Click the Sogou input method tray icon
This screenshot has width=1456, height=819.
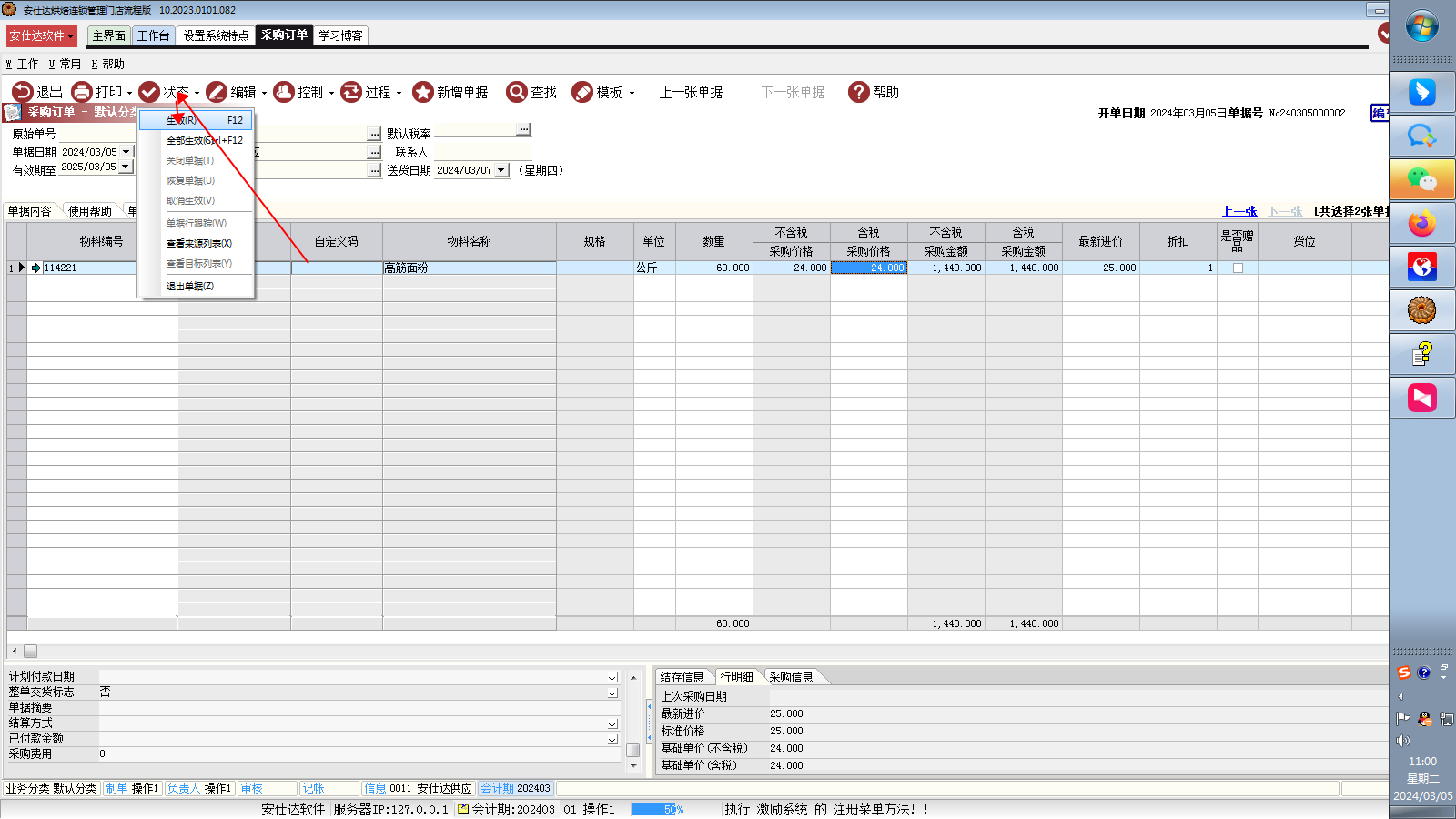click(1404, 672)
